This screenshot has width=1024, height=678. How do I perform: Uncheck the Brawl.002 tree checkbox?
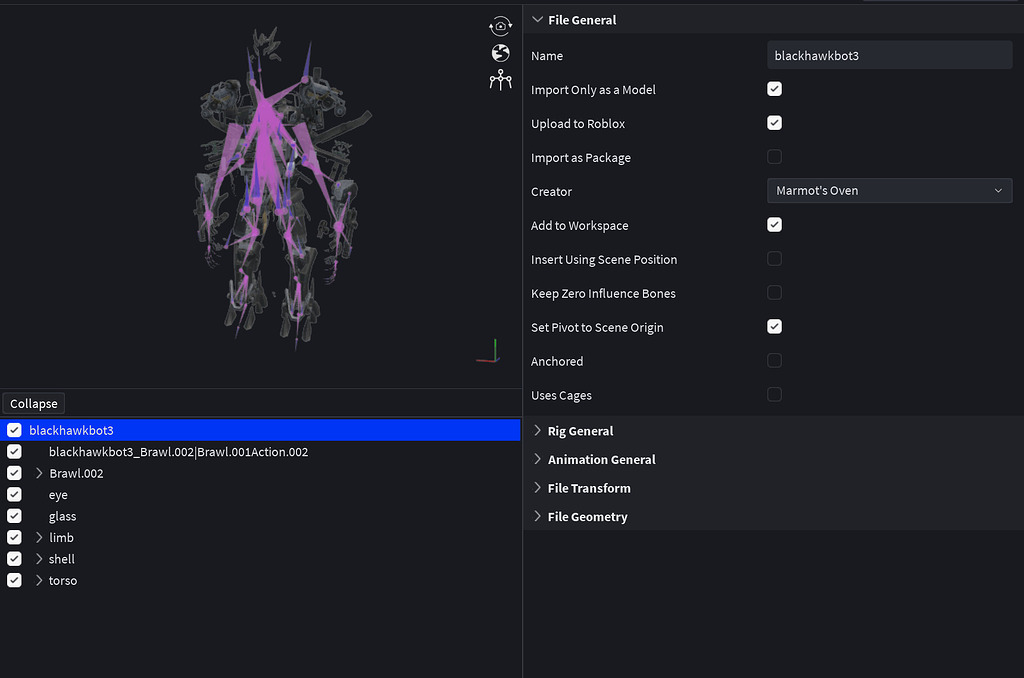click(14, 473)
